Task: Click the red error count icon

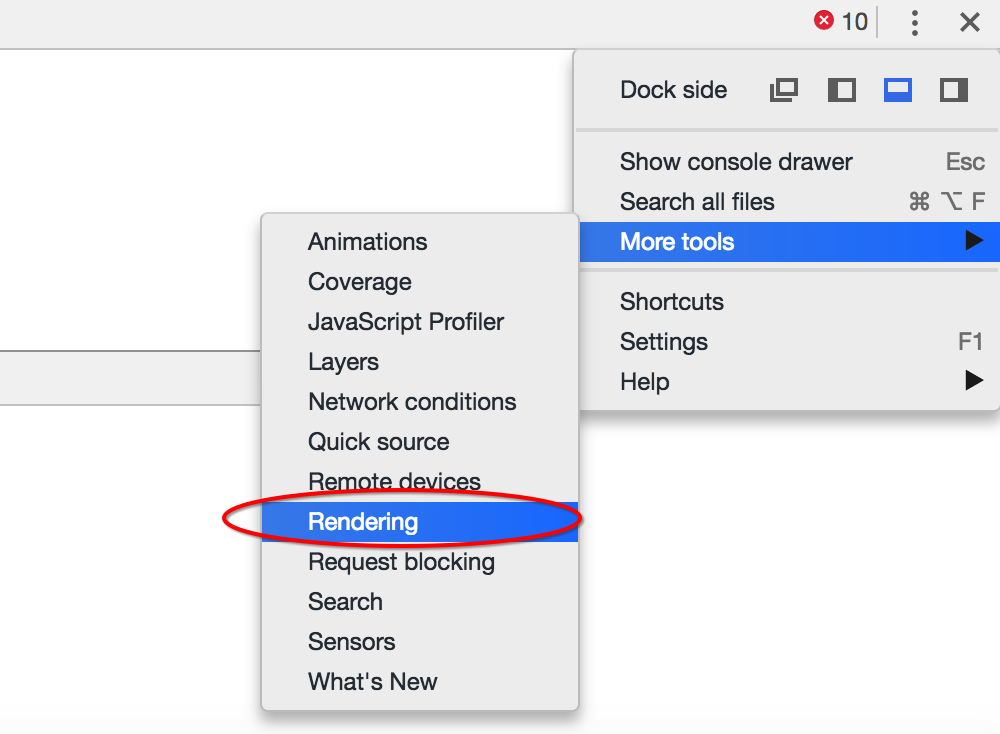Action: 824,21
